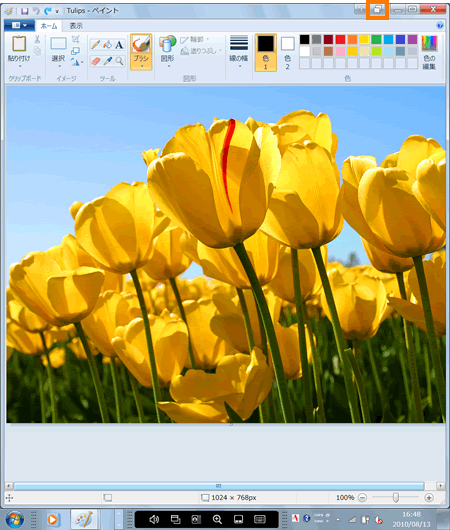The image size is (450, 530).
Task: Switch to the View ribbon tab
Action: click(76, 26)
